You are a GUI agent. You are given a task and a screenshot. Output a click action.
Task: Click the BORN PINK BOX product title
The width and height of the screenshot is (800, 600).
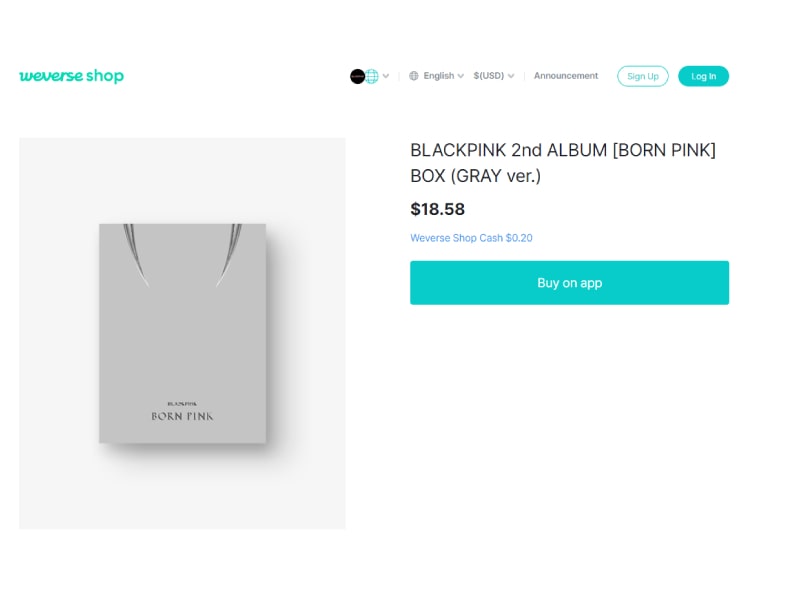(563, 163)
